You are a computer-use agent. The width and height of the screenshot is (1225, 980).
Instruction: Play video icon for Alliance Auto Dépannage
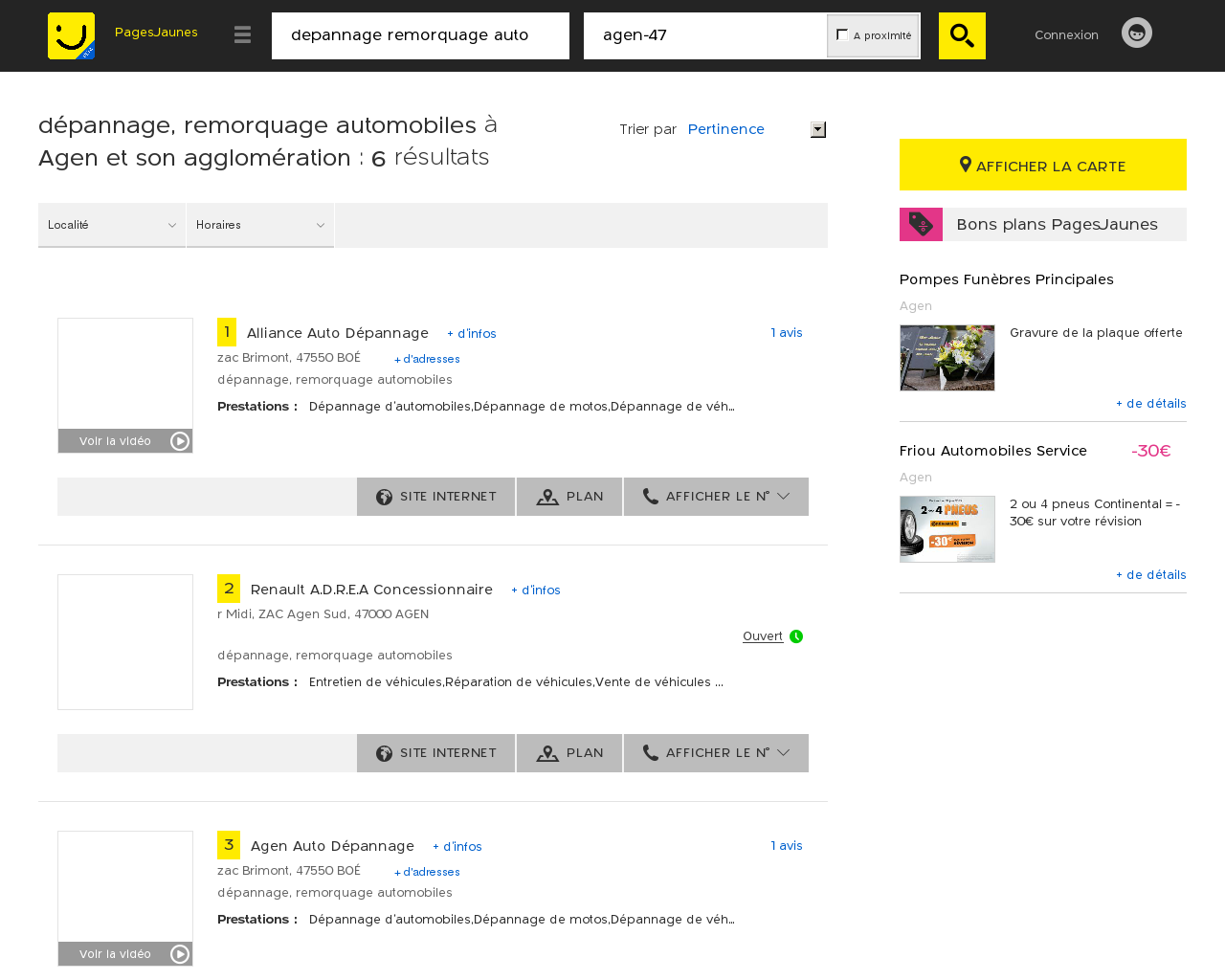click(180, 441)
